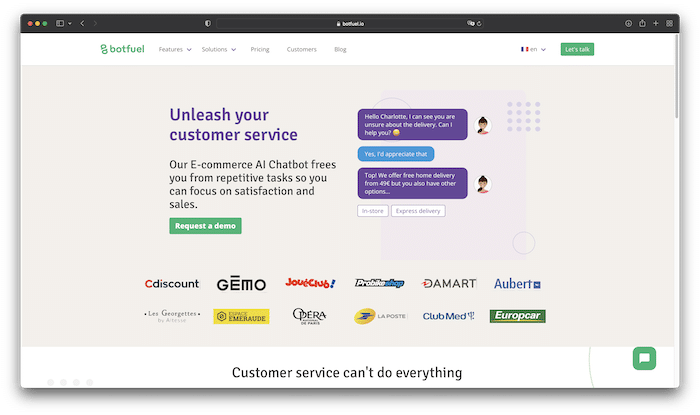Click the Espace Emeraude logo
The image size is (700, 415).
[241, 316]
